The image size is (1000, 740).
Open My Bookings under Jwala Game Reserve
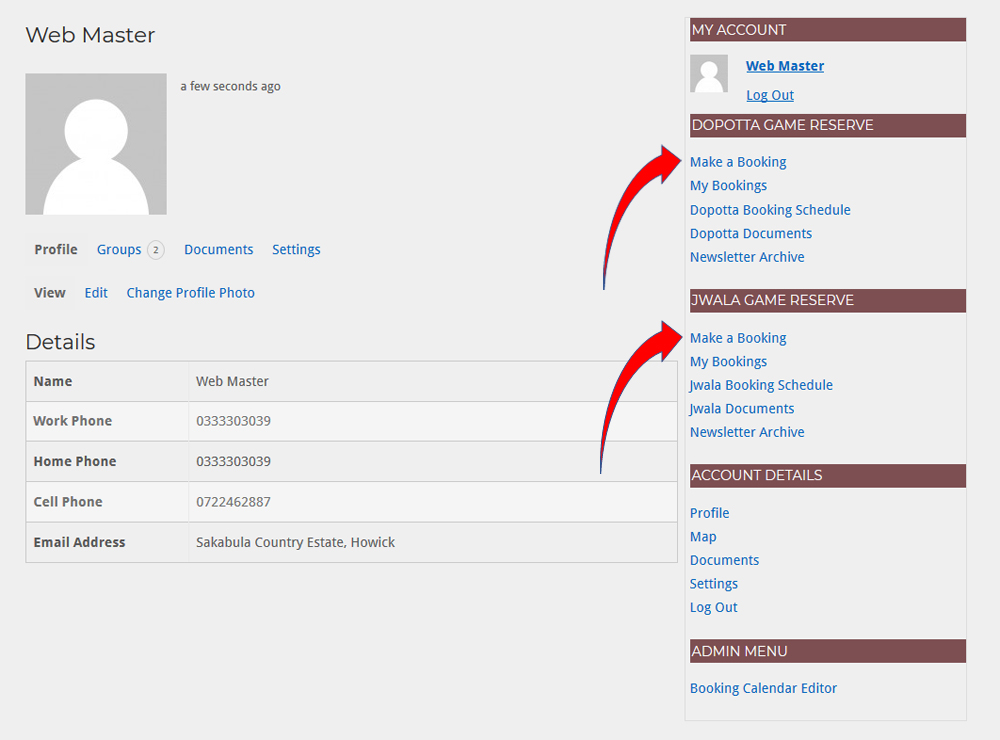click(728, 362)
